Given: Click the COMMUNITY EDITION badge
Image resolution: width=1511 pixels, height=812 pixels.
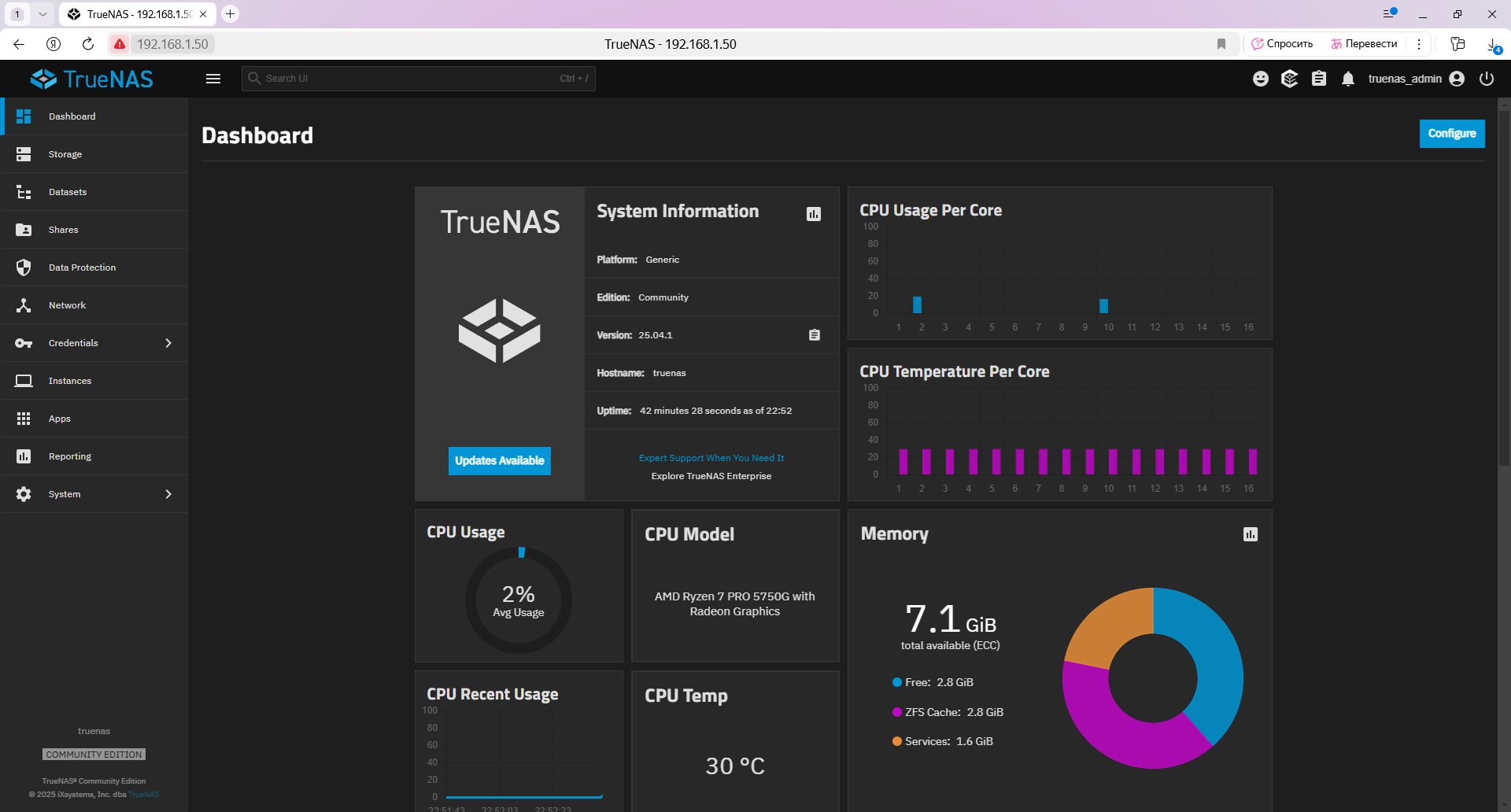Looking at the screenshot, I should pos(94,755).
